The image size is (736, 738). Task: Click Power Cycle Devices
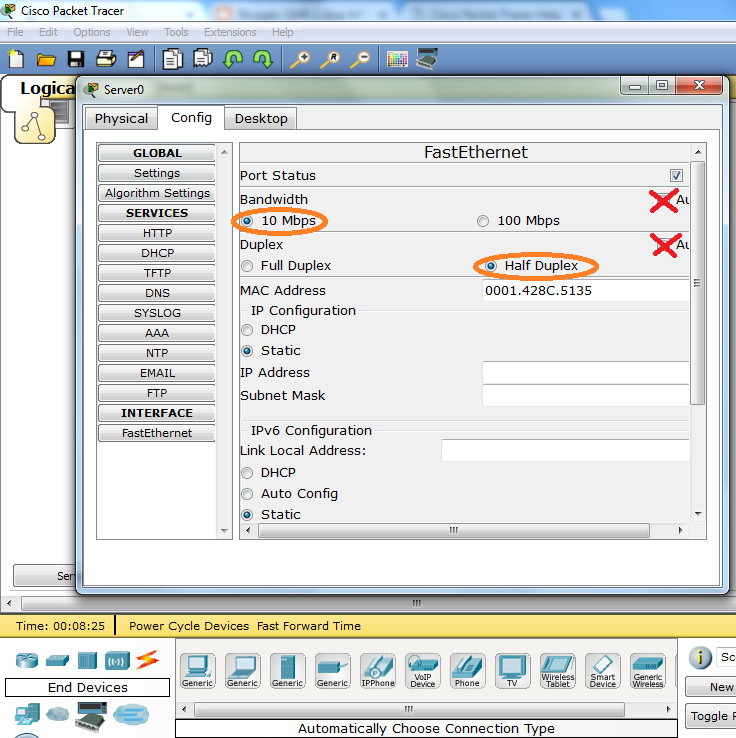pyautogui.click(x=189, y=626)
